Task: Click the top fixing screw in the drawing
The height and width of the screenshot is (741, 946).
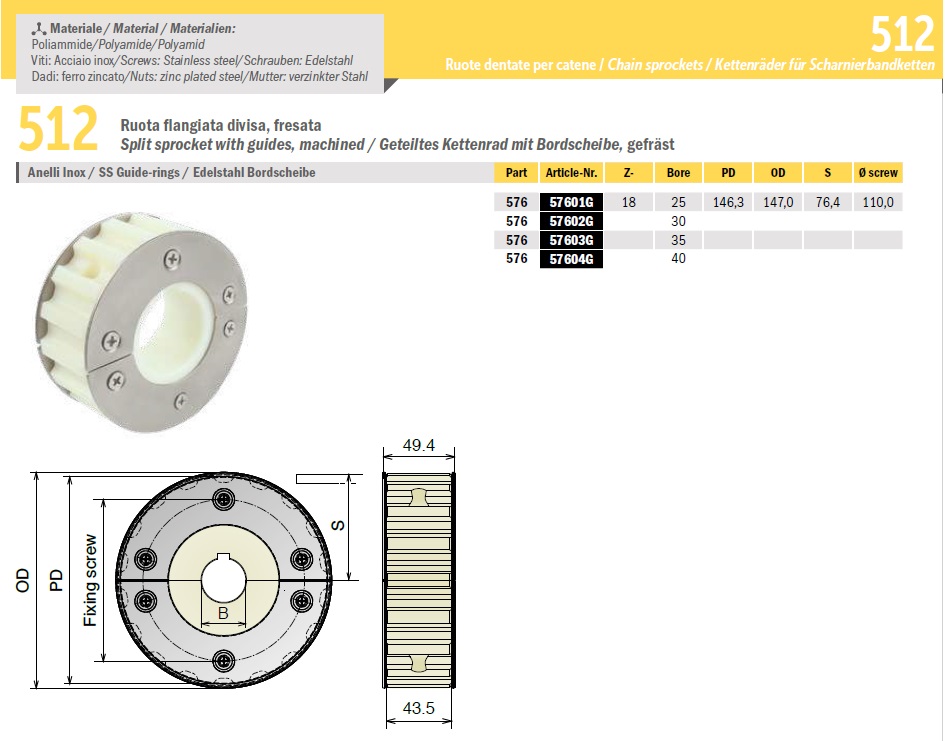Action: tap(224, 499)
